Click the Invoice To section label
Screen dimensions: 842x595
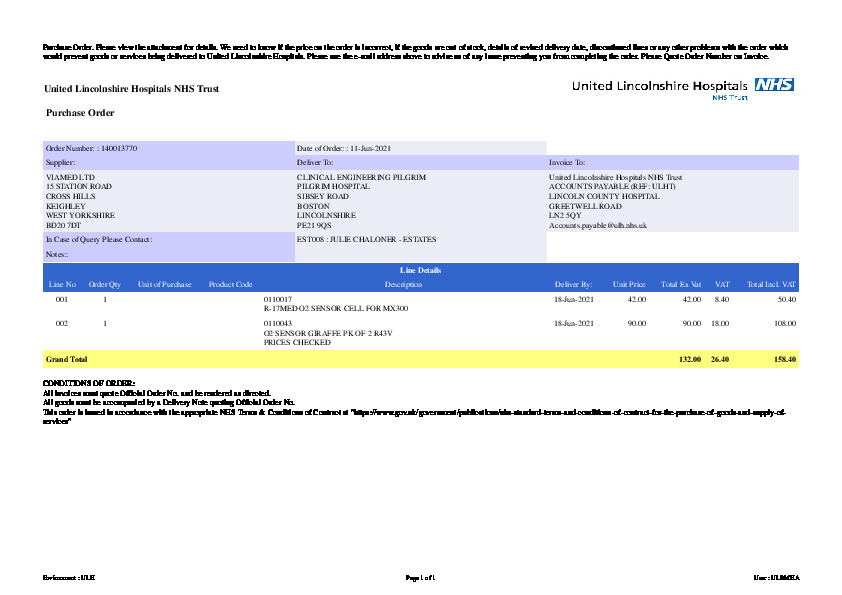(x=567, y=162)
